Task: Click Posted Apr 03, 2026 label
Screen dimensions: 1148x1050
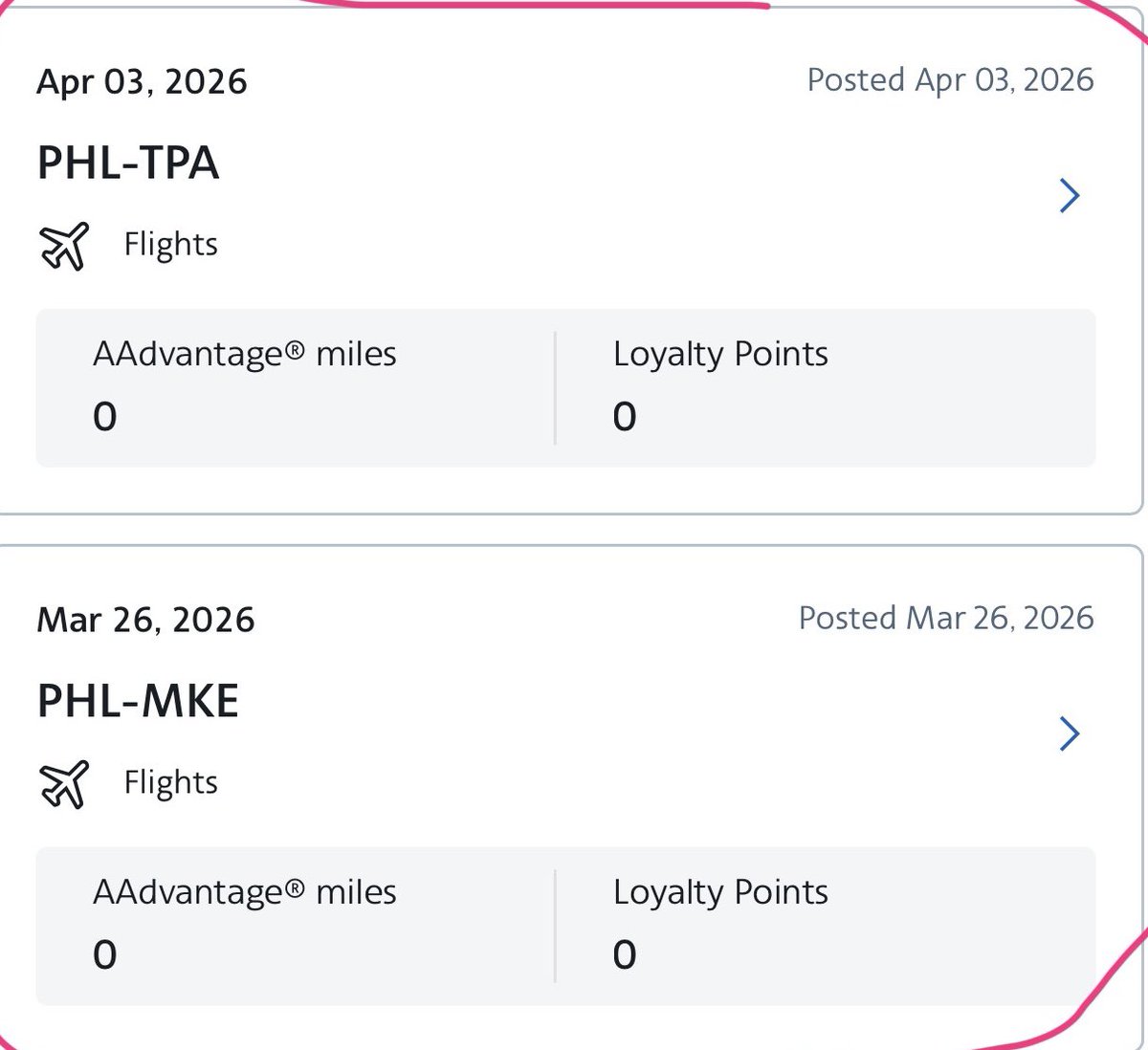Action: pos(950,79)
